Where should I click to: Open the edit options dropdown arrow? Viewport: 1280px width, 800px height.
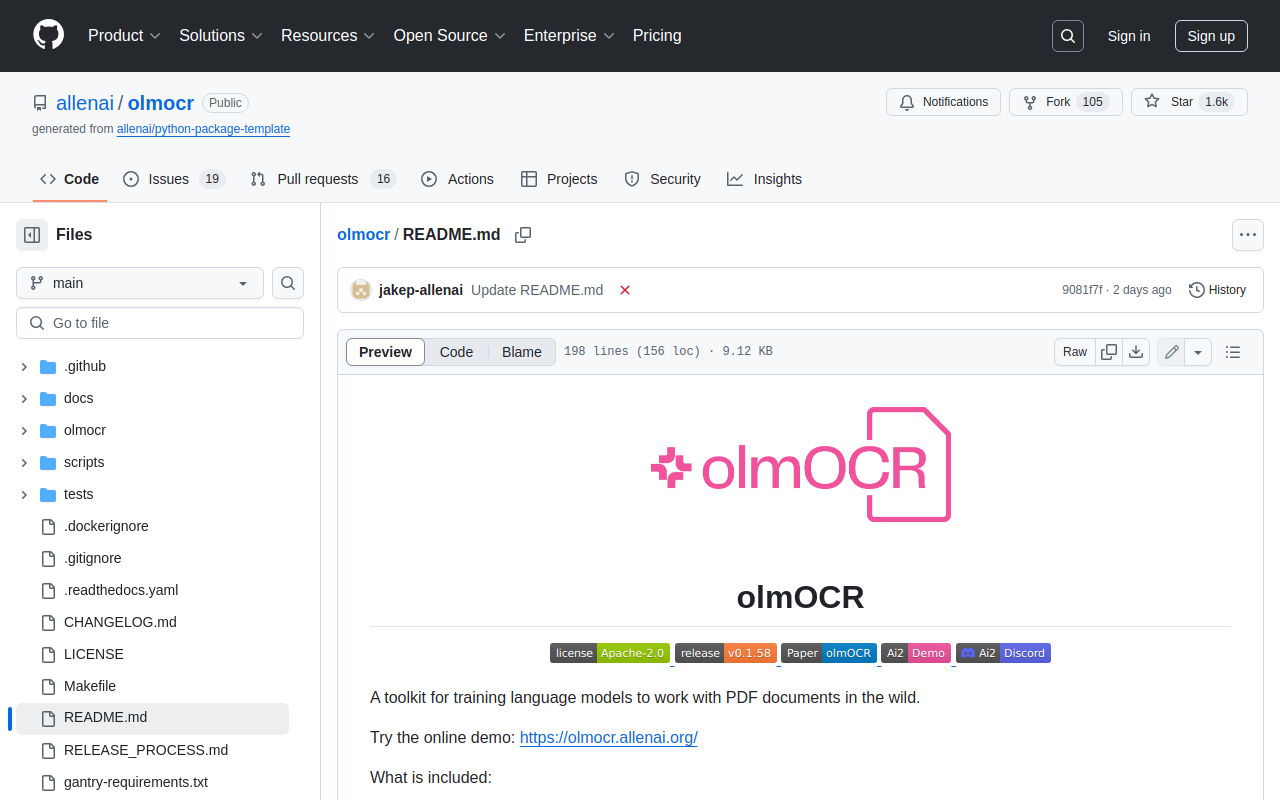click(x=1198, y=352)
